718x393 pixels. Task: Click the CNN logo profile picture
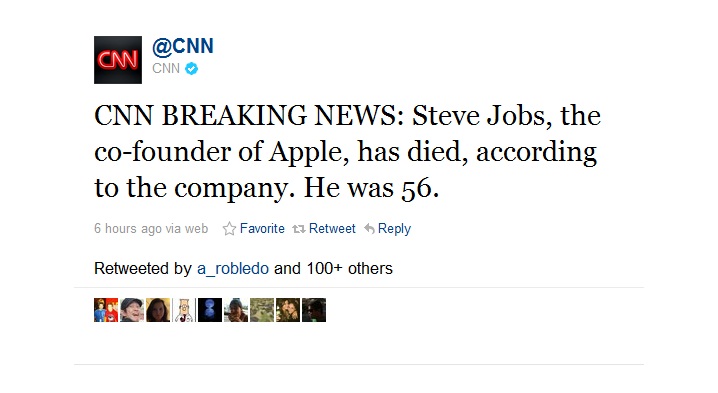tap(118, 60)
